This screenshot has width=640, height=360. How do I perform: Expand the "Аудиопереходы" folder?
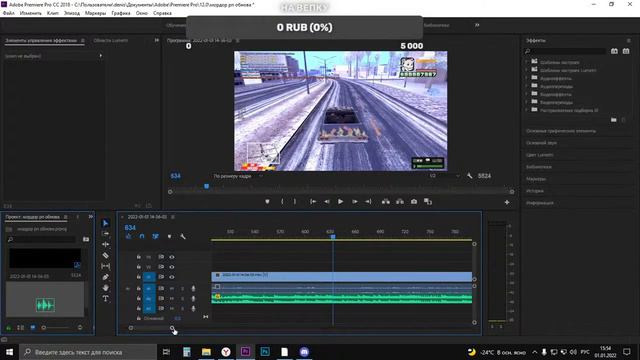[527, 86]
